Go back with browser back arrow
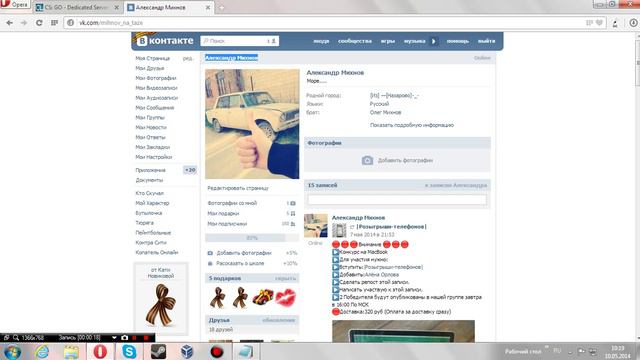The width and height of the screenshot is (640, 360). click(9, 23)
